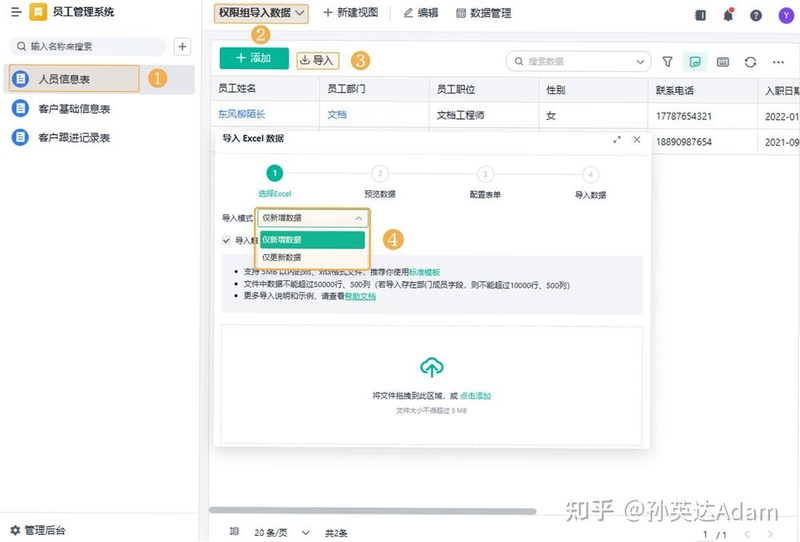Close the 导入 Excel 数据 dialog
The height and width of the screenshot is (542, 800).
pyautogui.click(x=637, y=139)
